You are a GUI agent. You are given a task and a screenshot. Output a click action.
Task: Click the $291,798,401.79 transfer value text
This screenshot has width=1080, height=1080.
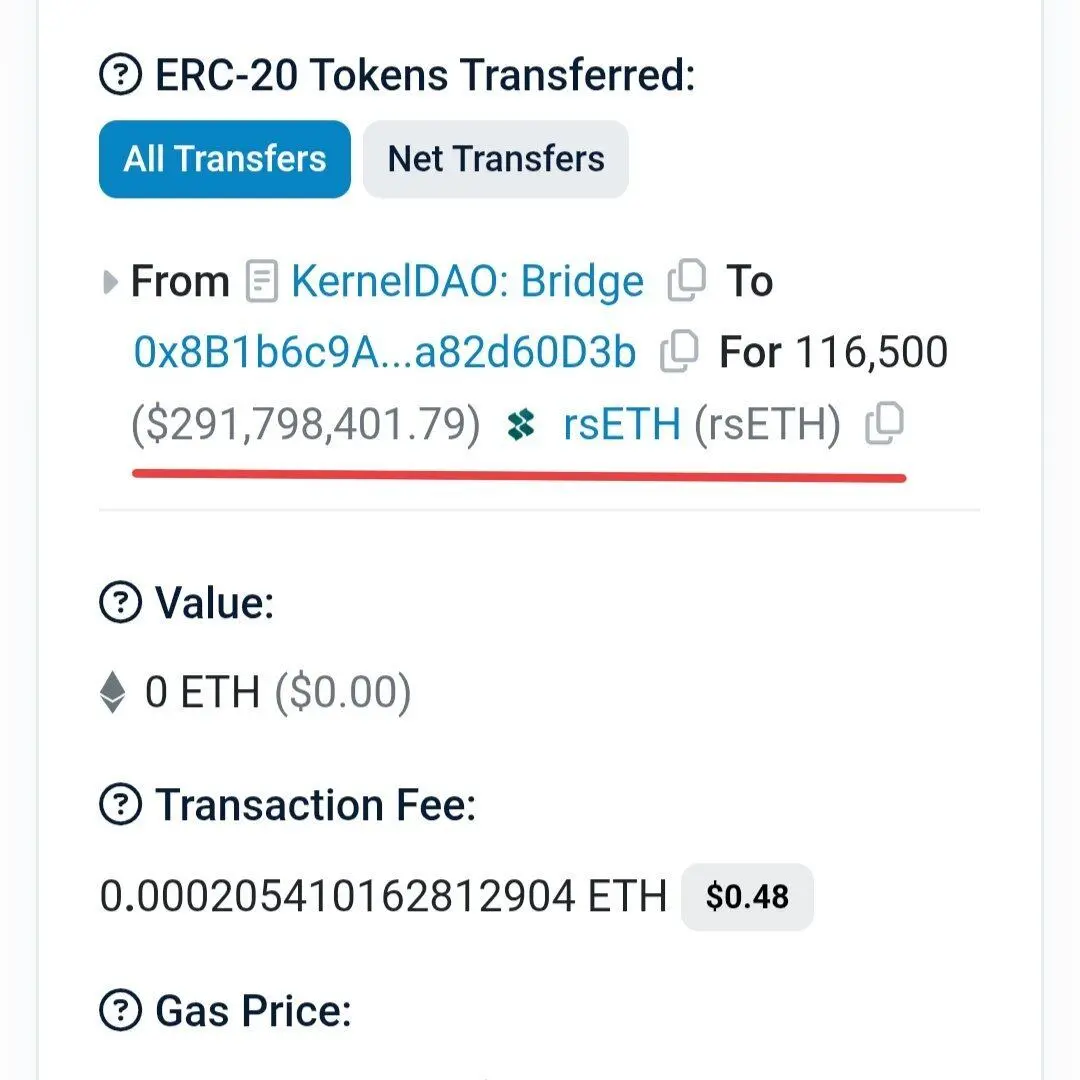(306, 427)
